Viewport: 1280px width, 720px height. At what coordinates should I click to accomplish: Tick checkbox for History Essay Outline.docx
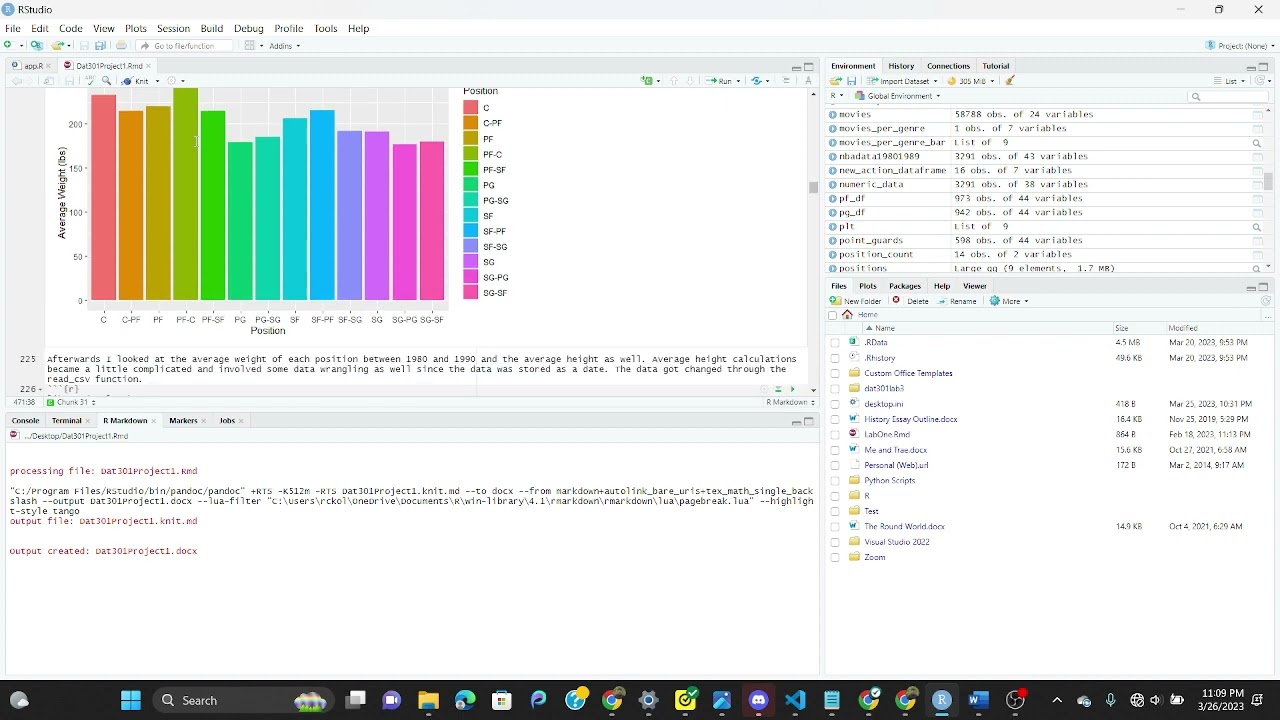(835, 420)
